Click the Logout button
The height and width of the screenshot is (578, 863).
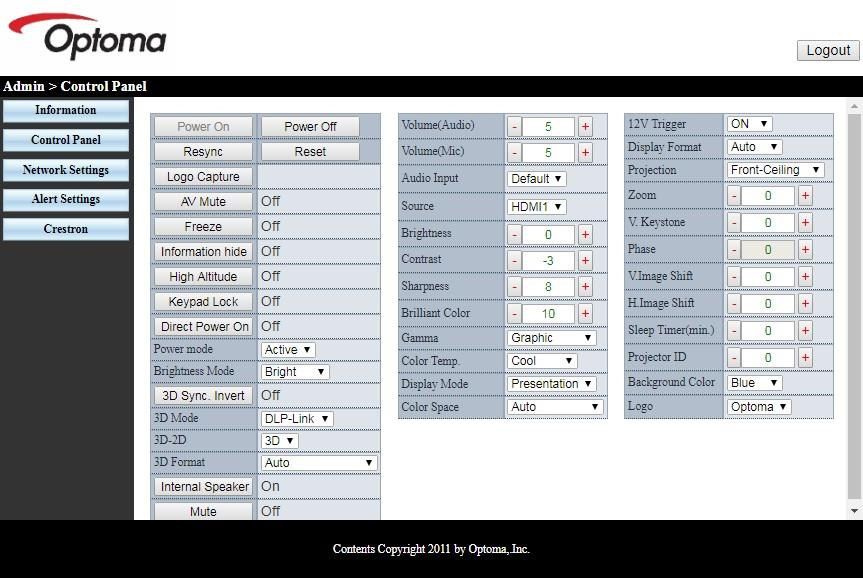(828, 50)
